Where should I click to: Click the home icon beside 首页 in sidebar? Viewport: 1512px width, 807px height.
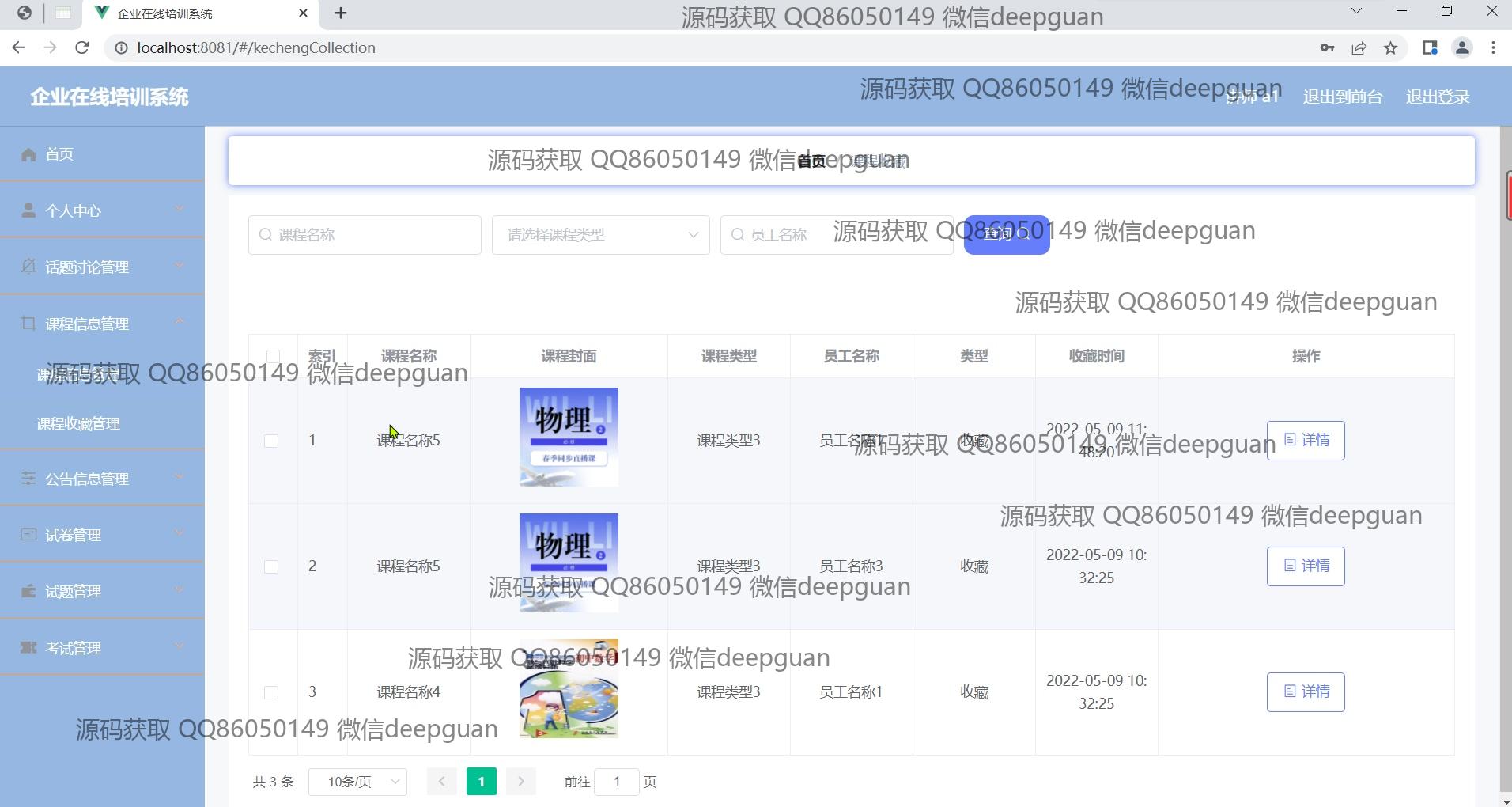pyautogui.click(x=28, y=154)
